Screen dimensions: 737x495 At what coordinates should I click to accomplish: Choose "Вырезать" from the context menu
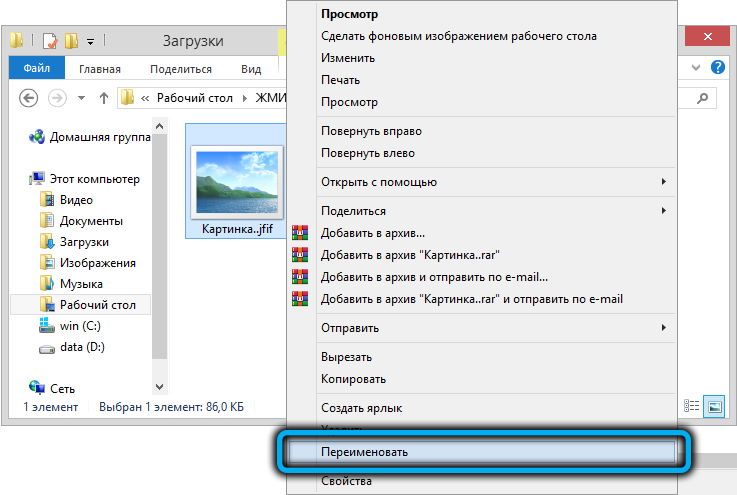pos(347,357)
